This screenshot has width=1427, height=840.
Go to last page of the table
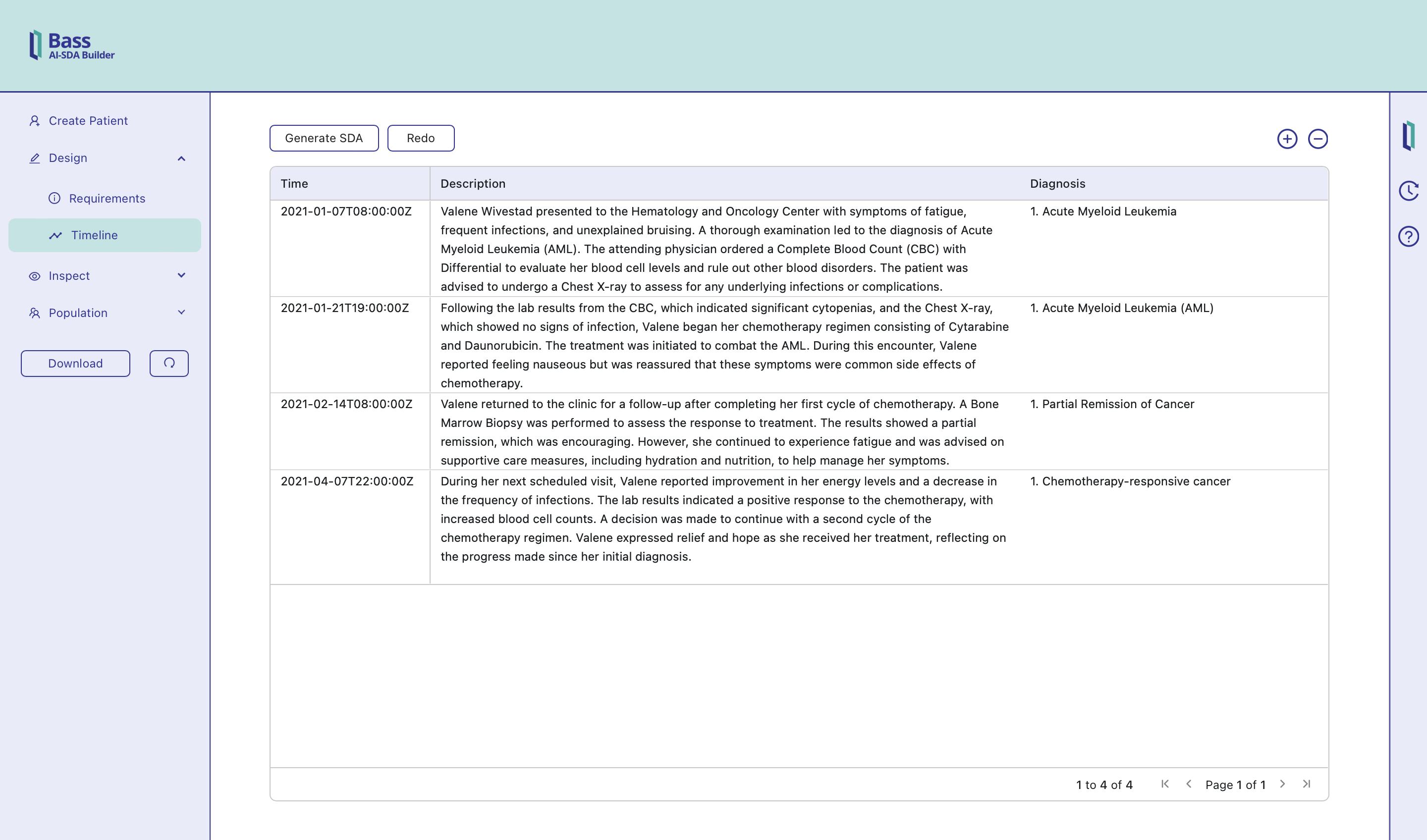point(1307,784)
